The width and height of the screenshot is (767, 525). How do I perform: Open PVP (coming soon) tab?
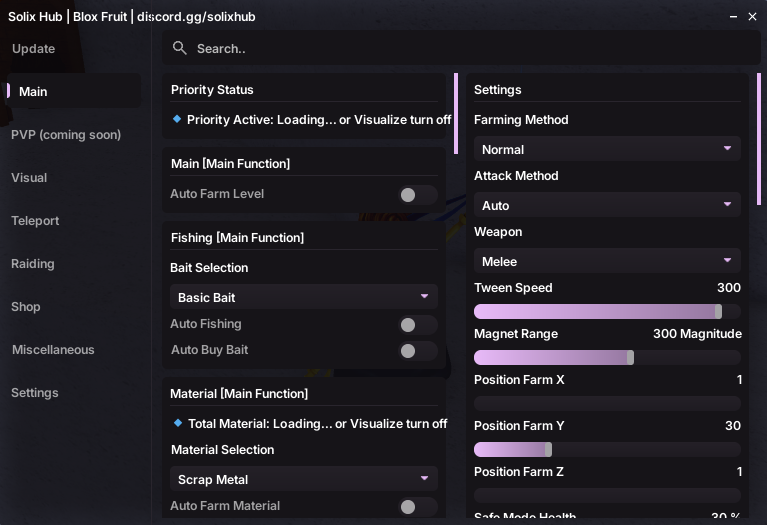[66, 135]
